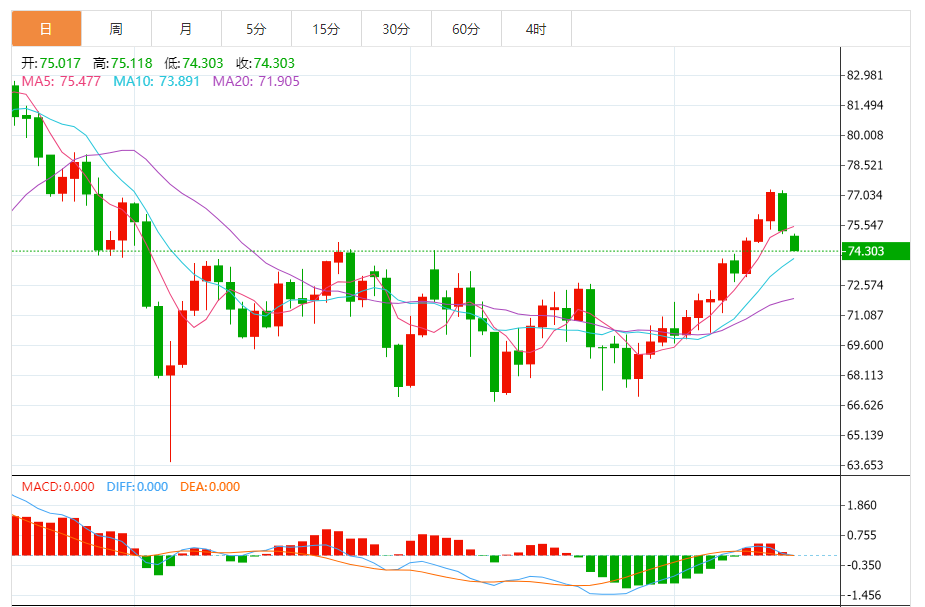Open the 60分 chart tab

(466, 29)
